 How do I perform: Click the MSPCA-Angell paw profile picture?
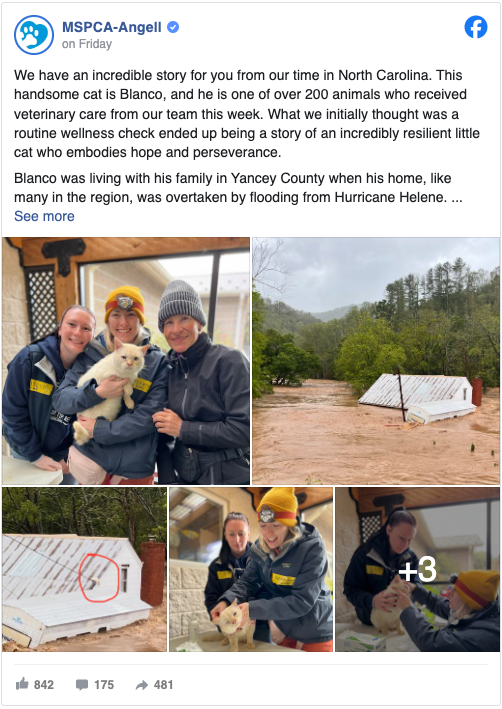pyautogui.click(x=34, y=35)
